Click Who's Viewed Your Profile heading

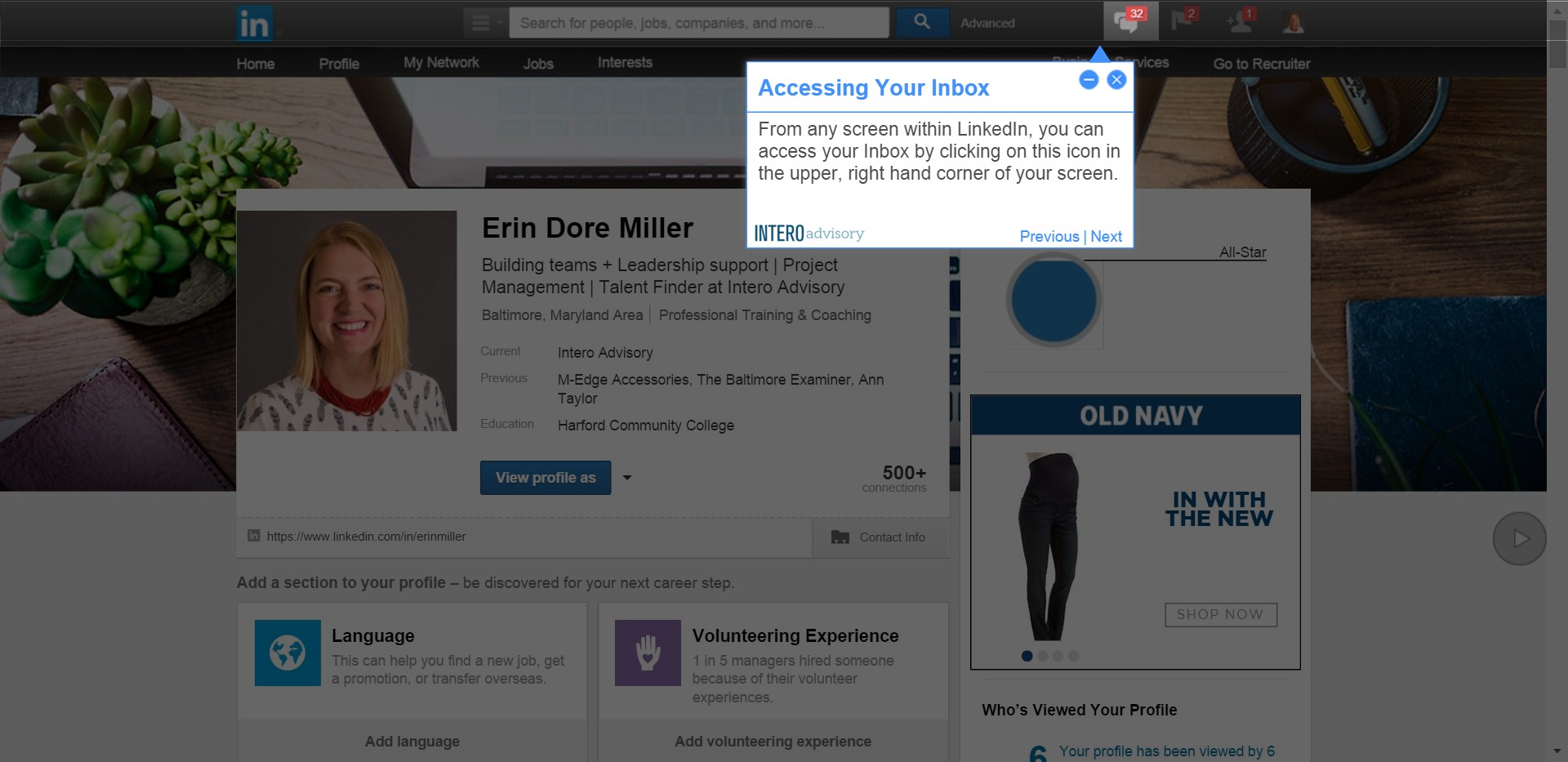pos(1079,710)
